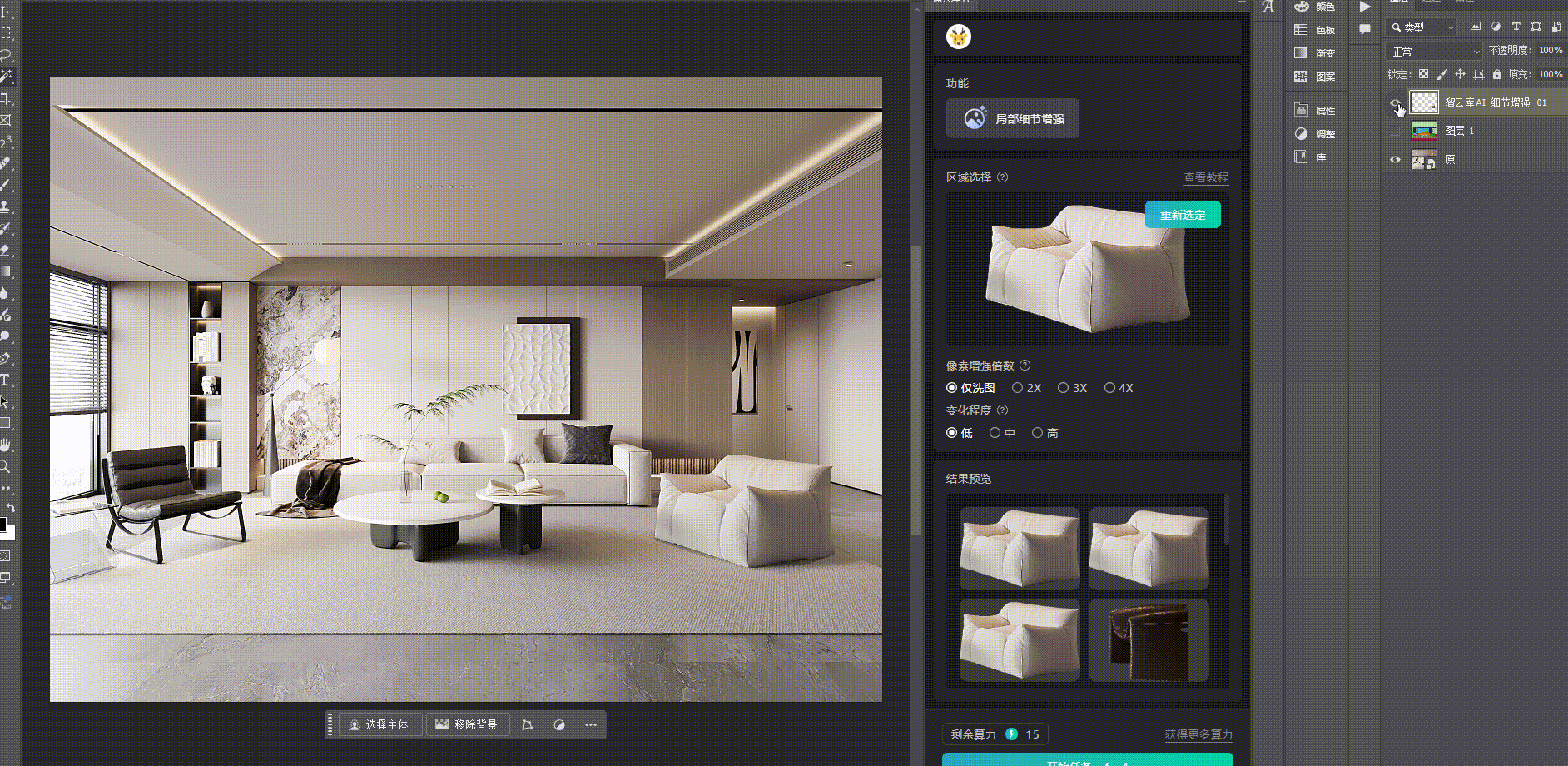Screen dimensions: 1568x766
Task: Open the 颜色 (Color) panel
Action: click(1315, 7)
